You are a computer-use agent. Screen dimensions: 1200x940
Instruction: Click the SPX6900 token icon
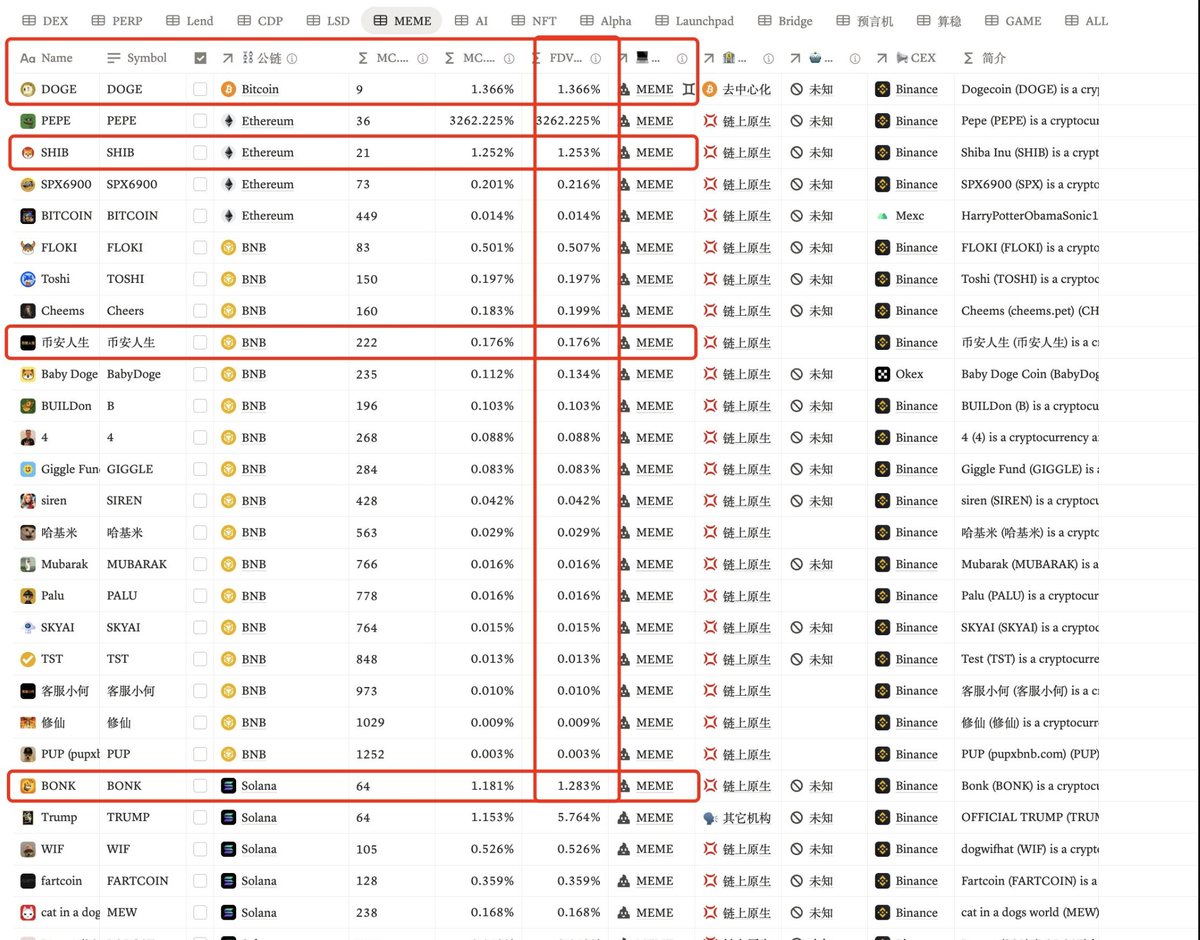[x=28, y=184]
